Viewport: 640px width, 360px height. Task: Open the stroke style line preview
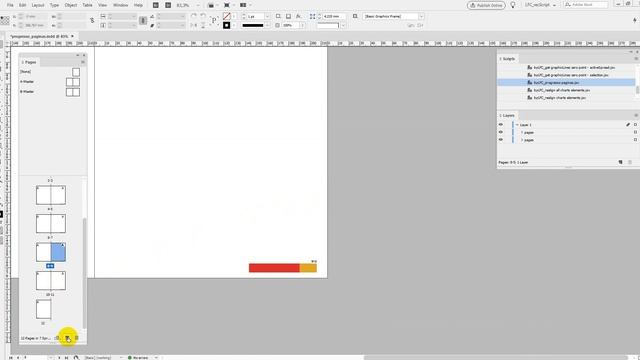tap(253, 25)
